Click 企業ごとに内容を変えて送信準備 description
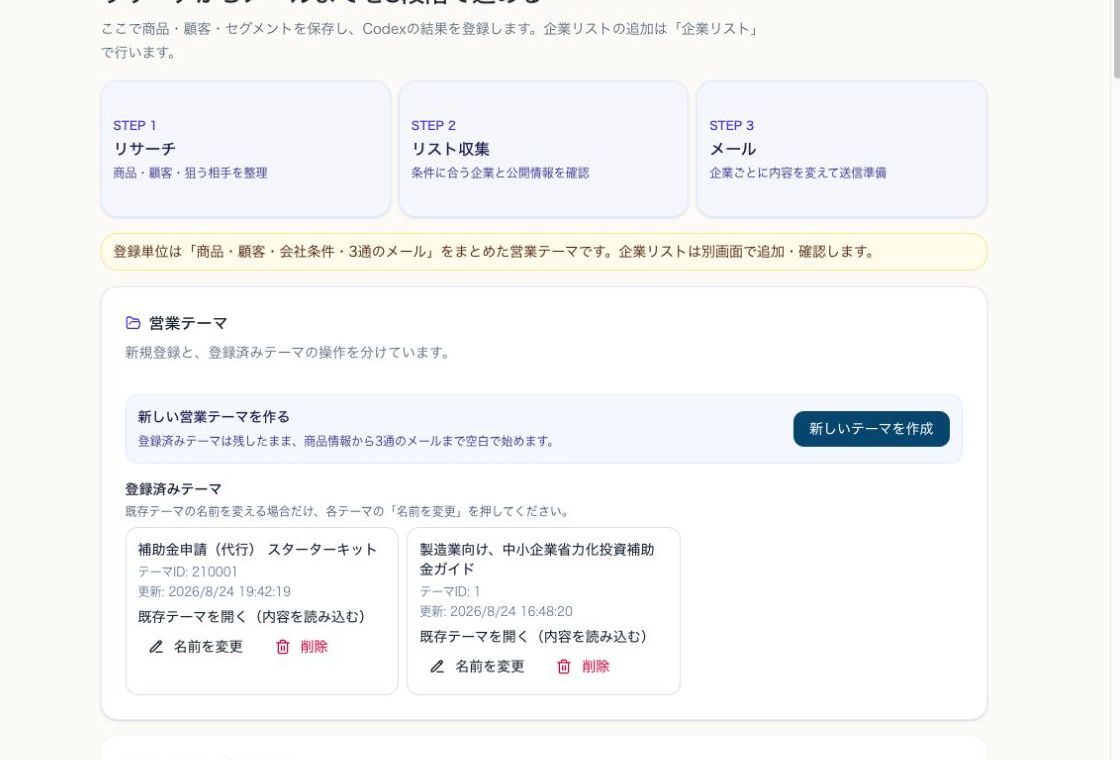Screen dimensions: 1120x760 coord(798,173)
